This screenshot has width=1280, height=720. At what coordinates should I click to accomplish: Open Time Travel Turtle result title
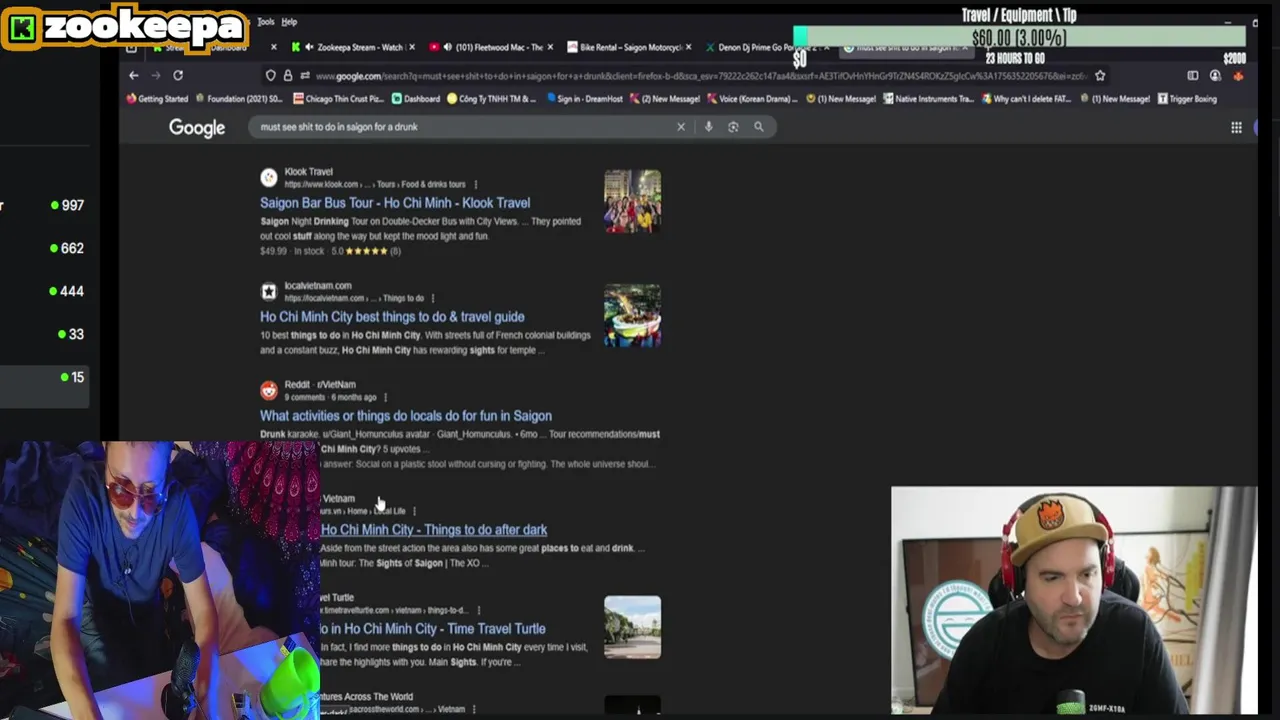tap(432, 629)
